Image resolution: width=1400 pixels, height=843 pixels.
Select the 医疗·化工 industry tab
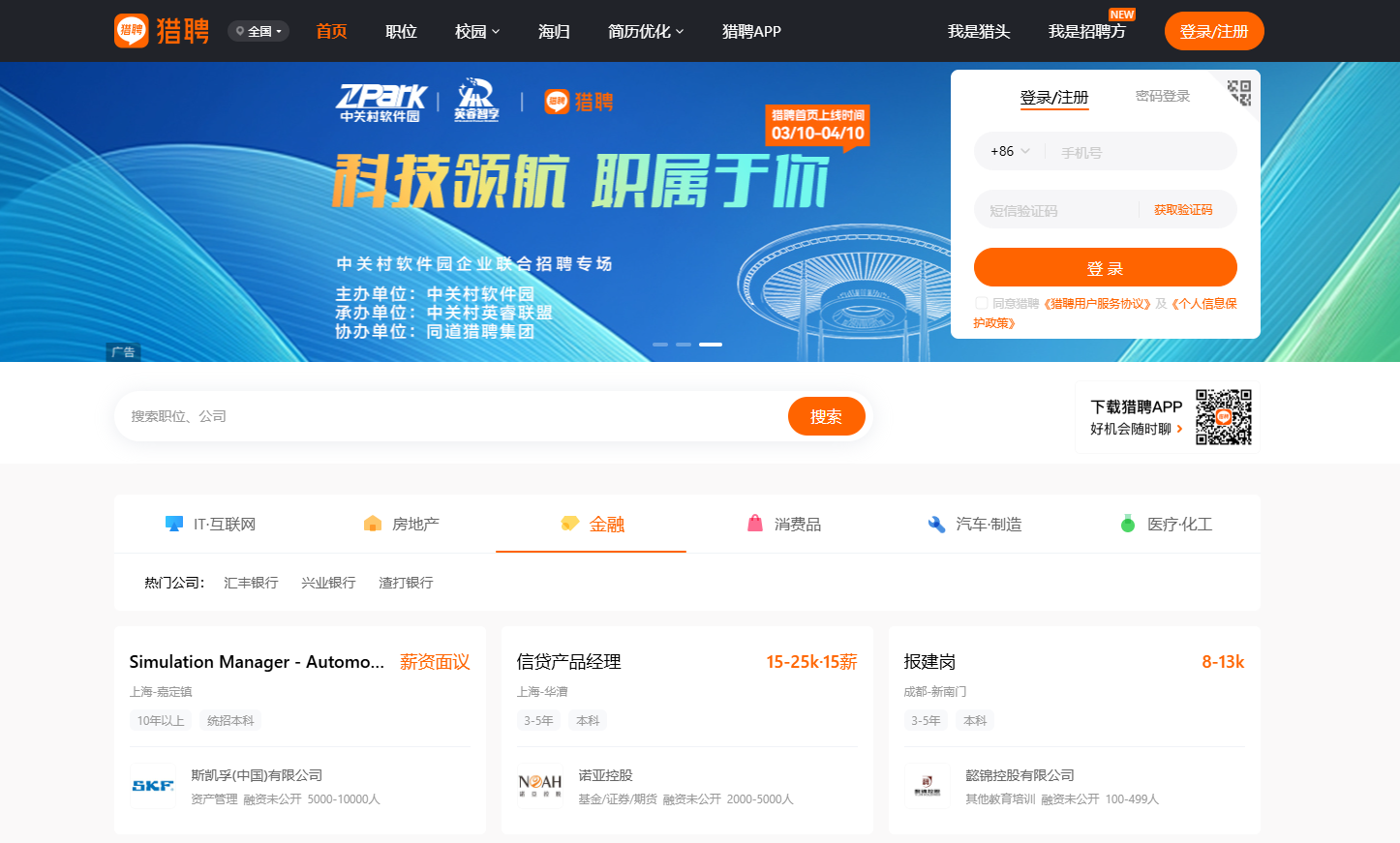coord(1165,524)
